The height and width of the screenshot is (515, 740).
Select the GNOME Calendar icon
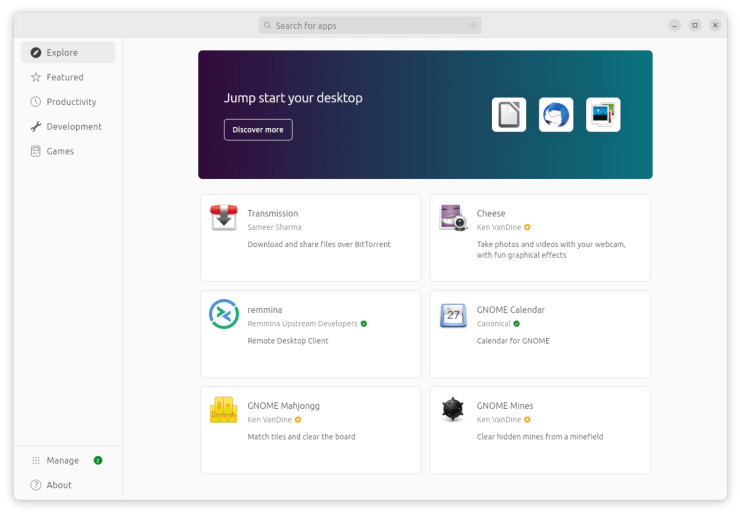(453, 314)
